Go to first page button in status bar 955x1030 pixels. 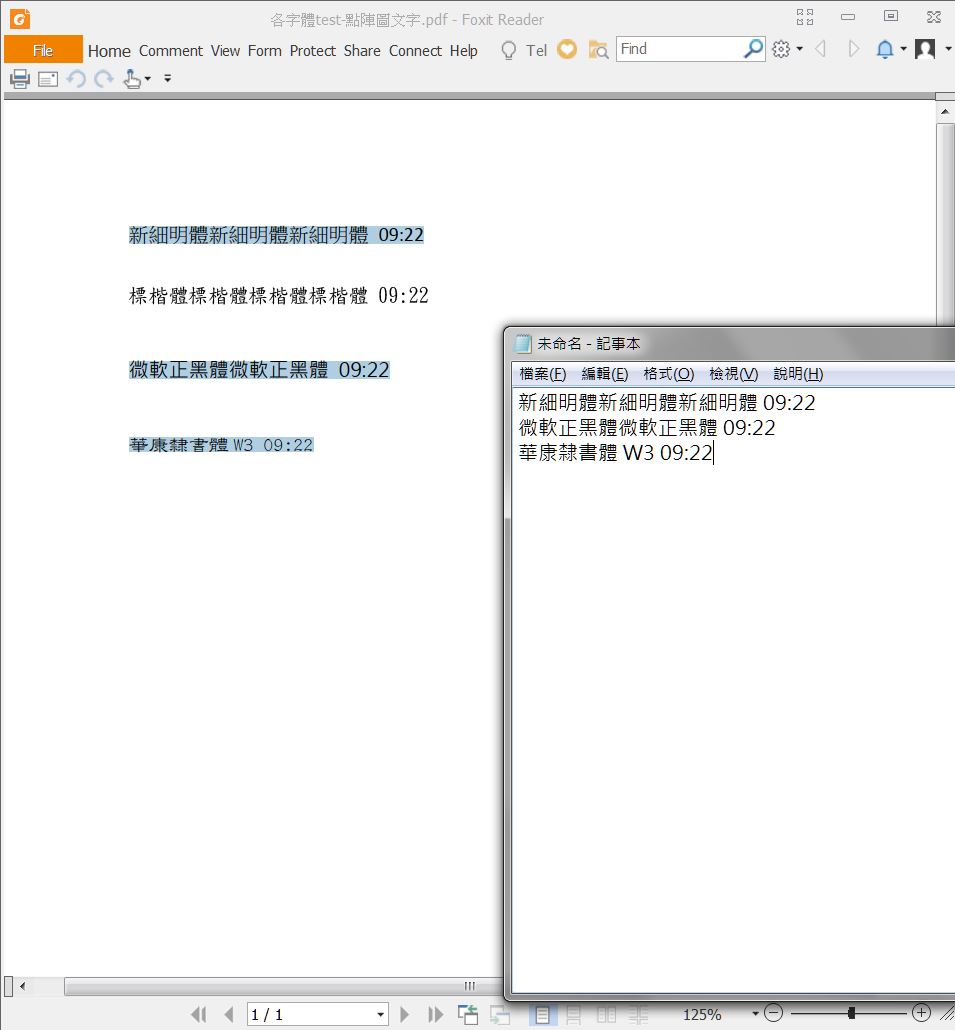[x=198, y=1014]
